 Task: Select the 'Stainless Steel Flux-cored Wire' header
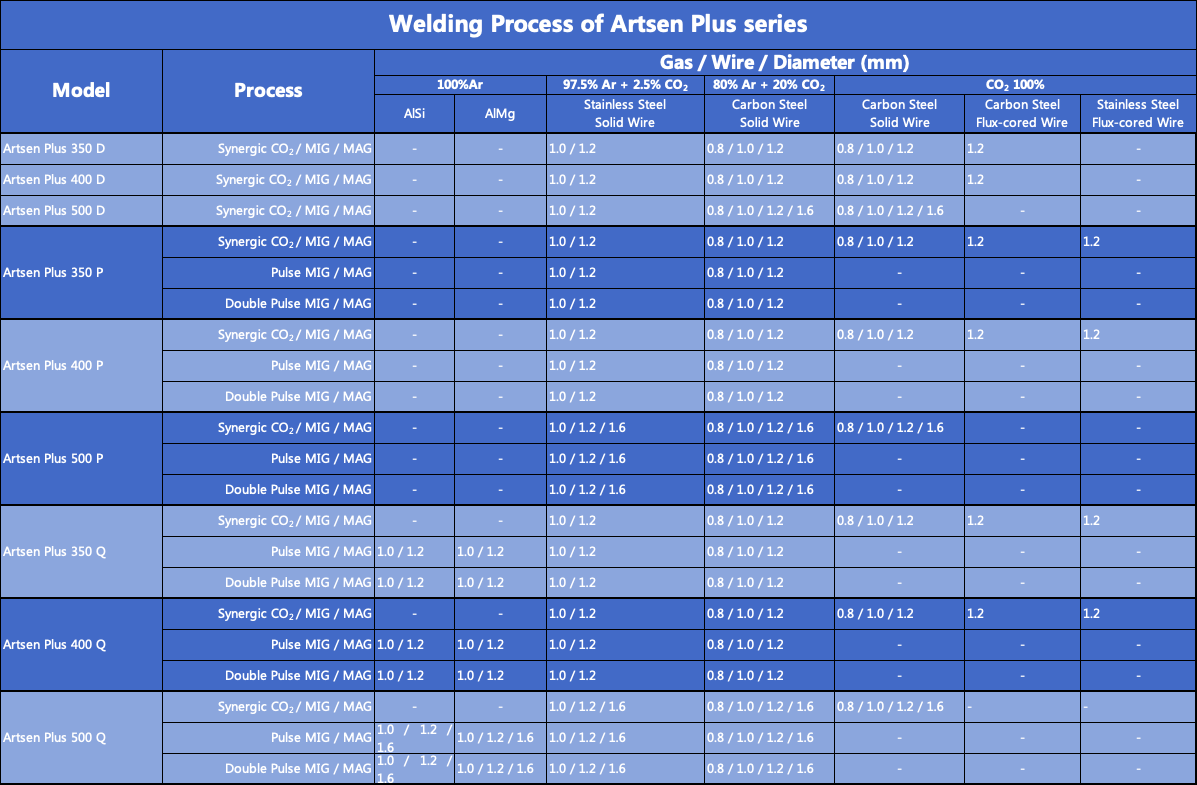click(x=1137, y=114)
